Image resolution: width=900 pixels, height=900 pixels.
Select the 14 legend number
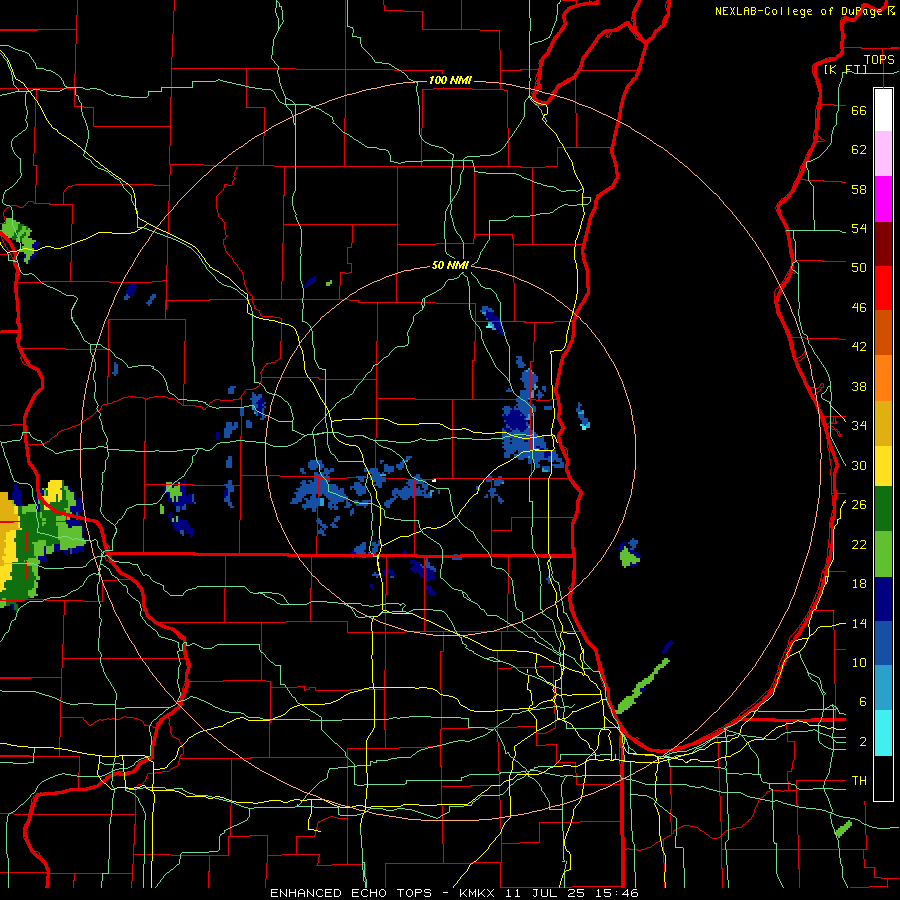point(859,623)
